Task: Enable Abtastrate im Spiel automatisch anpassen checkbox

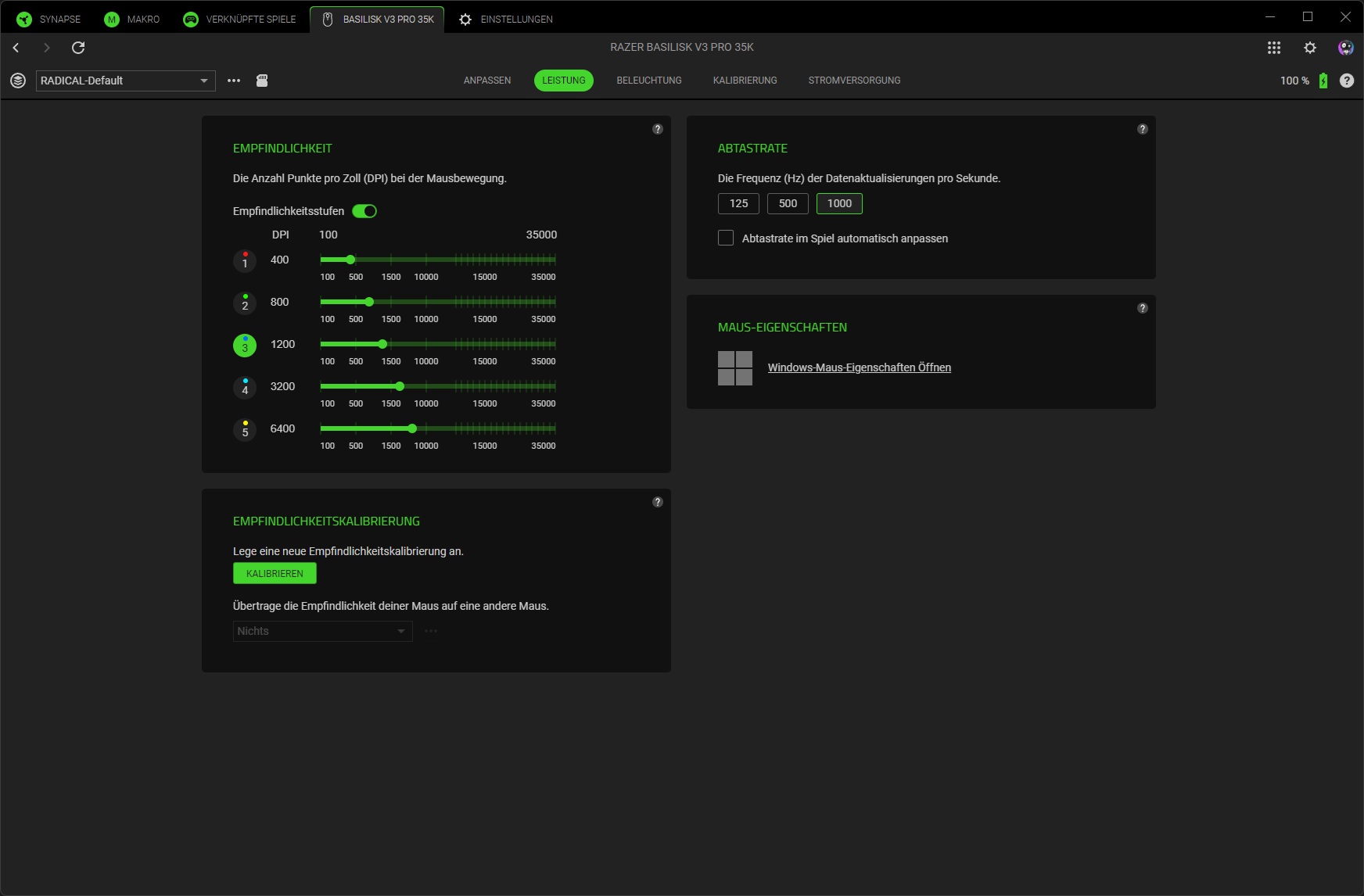Action: [x=726, y=238]
